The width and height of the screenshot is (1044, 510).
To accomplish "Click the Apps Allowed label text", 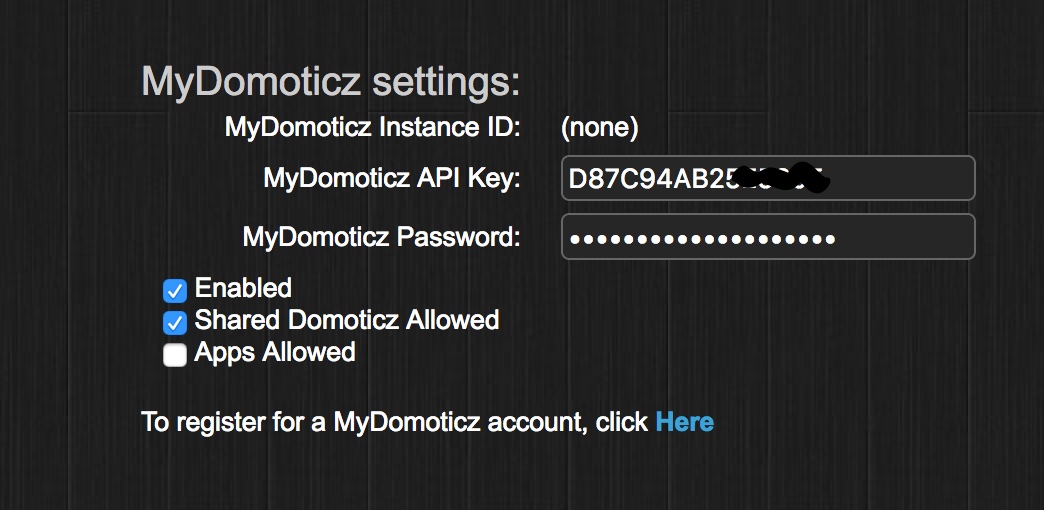I will pos(275,352).
